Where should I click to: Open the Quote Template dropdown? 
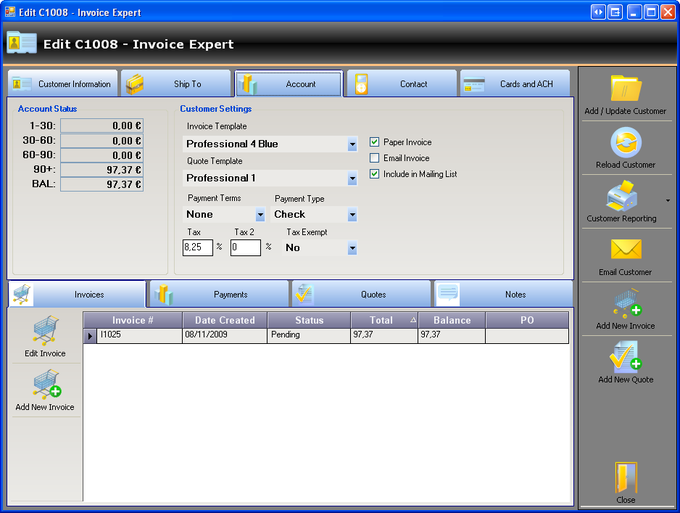pos(352,178)
